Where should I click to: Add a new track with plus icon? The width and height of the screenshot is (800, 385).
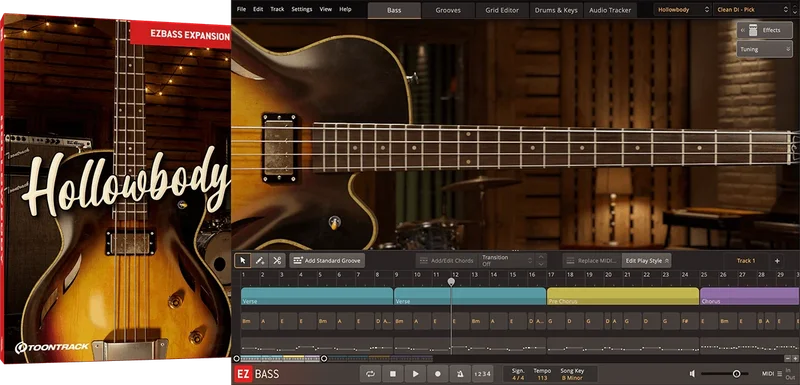(777, 261)
